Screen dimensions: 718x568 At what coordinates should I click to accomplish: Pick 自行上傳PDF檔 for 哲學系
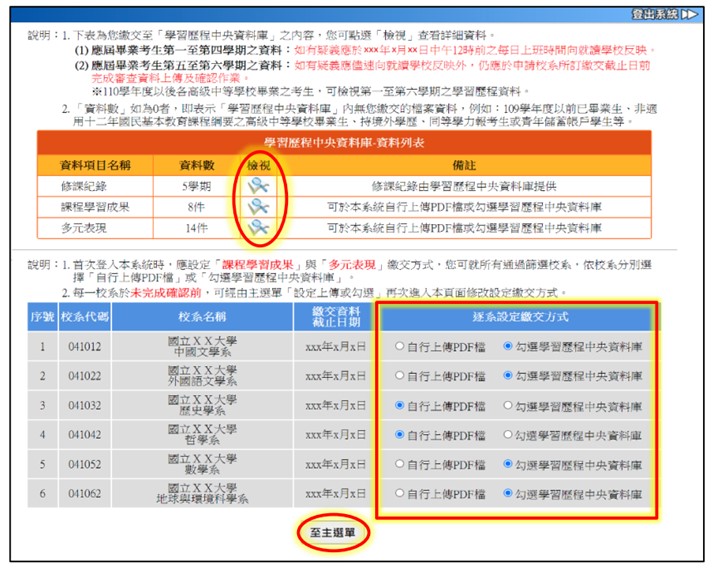[x=400, y=435]
